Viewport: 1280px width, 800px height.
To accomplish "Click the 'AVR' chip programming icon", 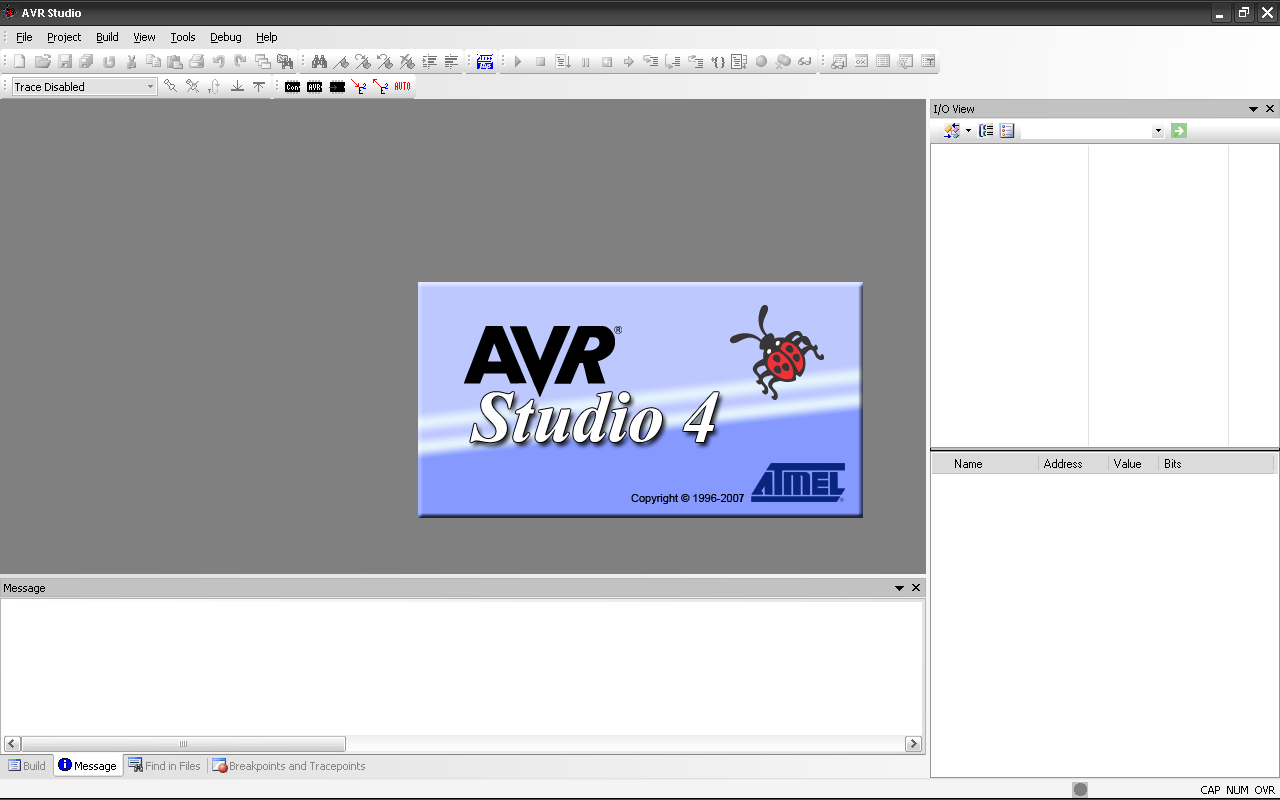I will [314, 87].
